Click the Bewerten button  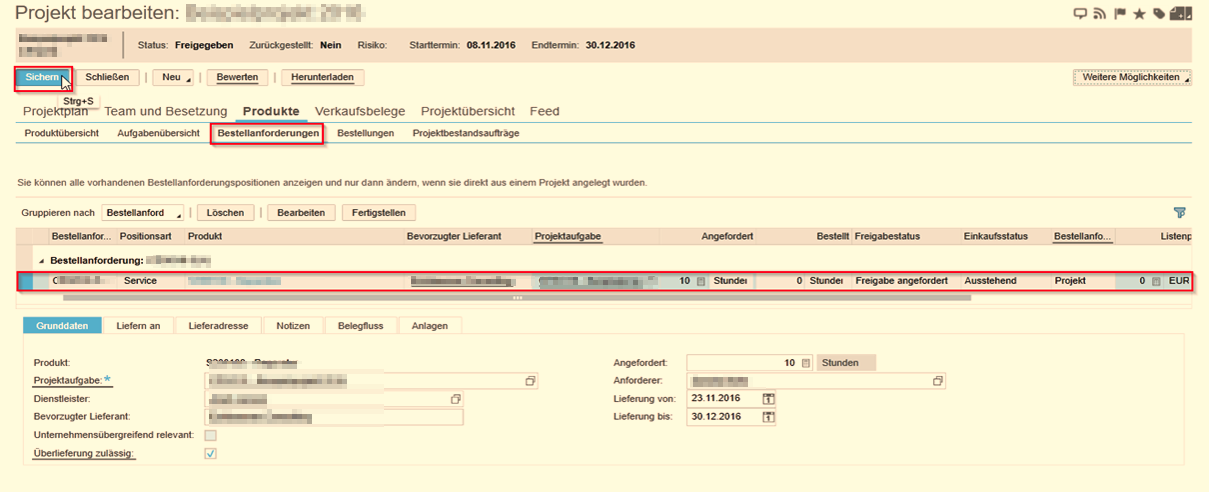pyautogui.click(x=237, y=77)
